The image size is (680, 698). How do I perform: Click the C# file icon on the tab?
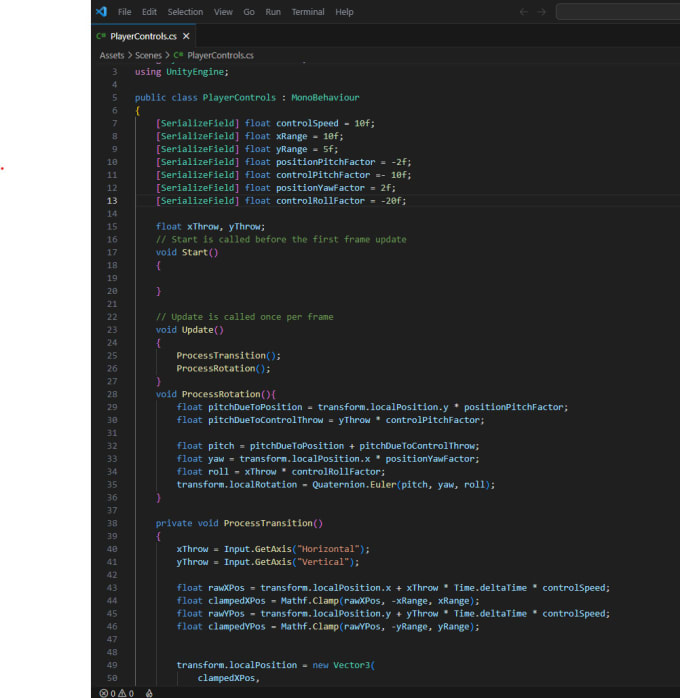click(x=101, y=36)
